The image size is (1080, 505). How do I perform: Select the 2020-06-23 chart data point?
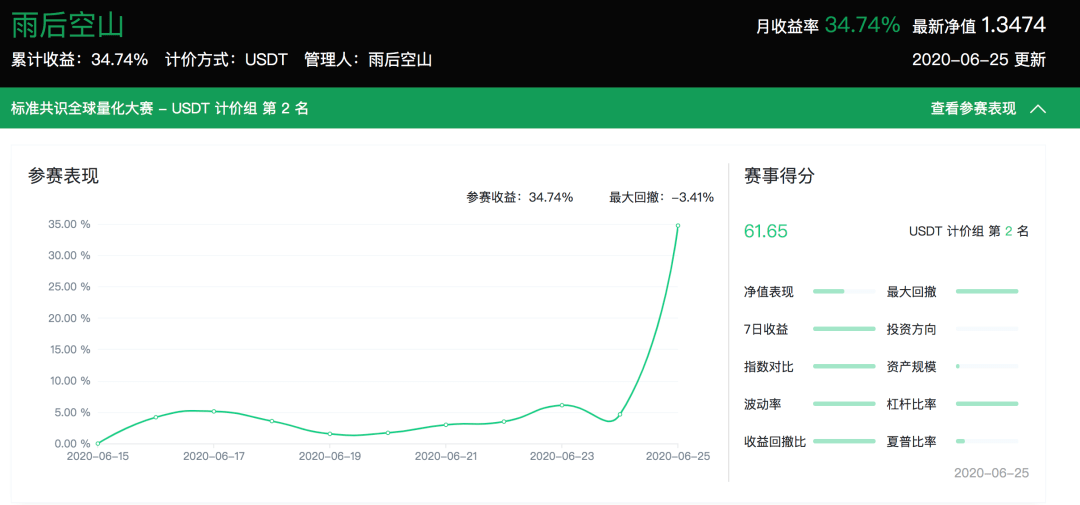[x=562, y=405]
